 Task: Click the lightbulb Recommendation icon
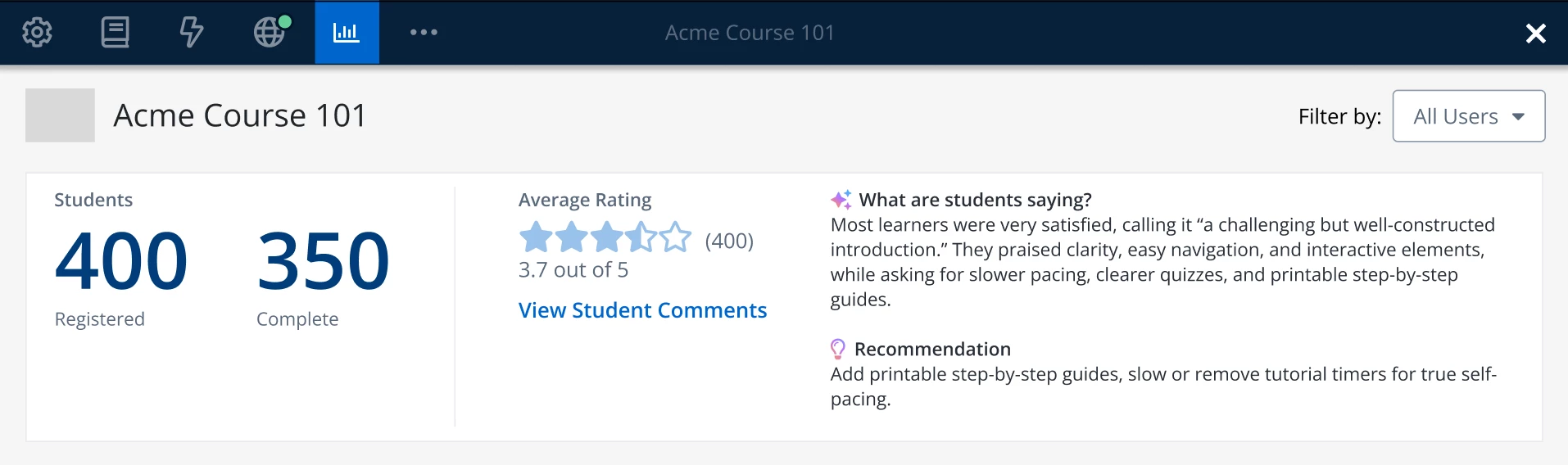pyautogui.click(x=838, y=350)
